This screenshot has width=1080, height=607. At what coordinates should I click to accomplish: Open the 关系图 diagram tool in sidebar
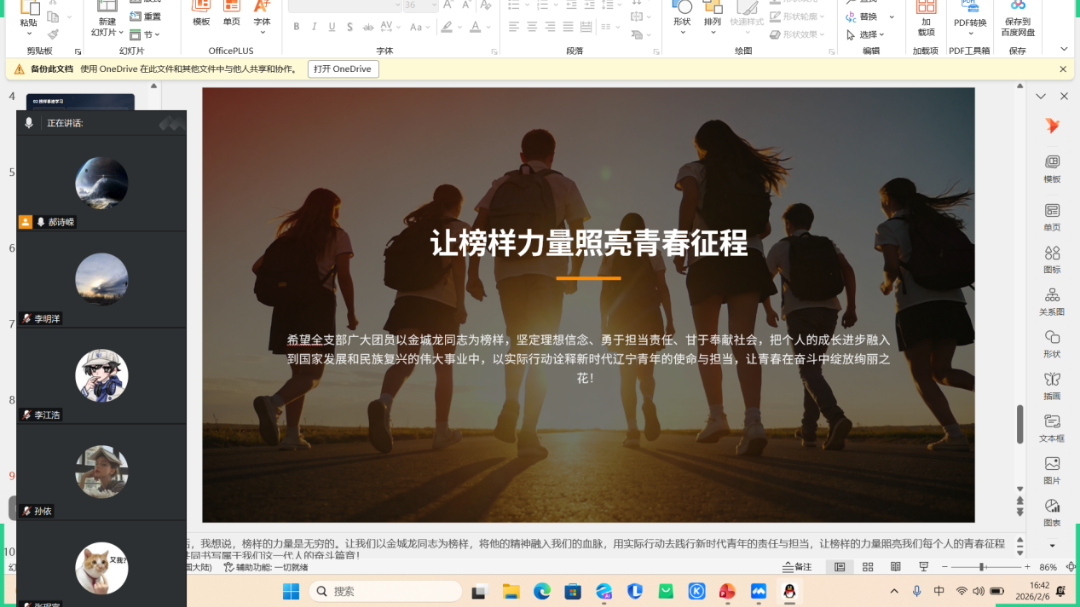pyautogui.click(x=1051, y=300)
